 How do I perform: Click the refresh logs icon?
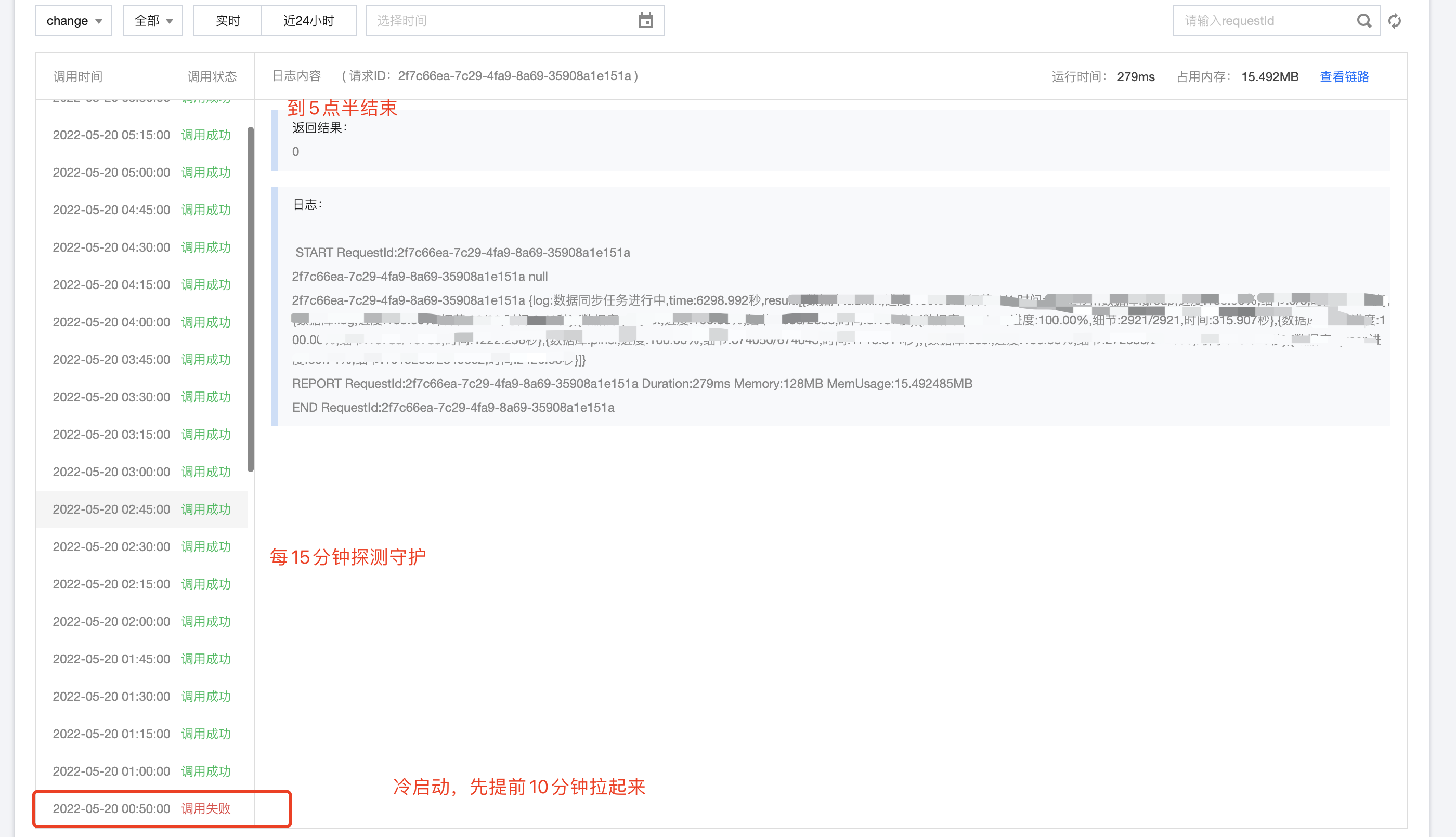tap(1395, 21)
